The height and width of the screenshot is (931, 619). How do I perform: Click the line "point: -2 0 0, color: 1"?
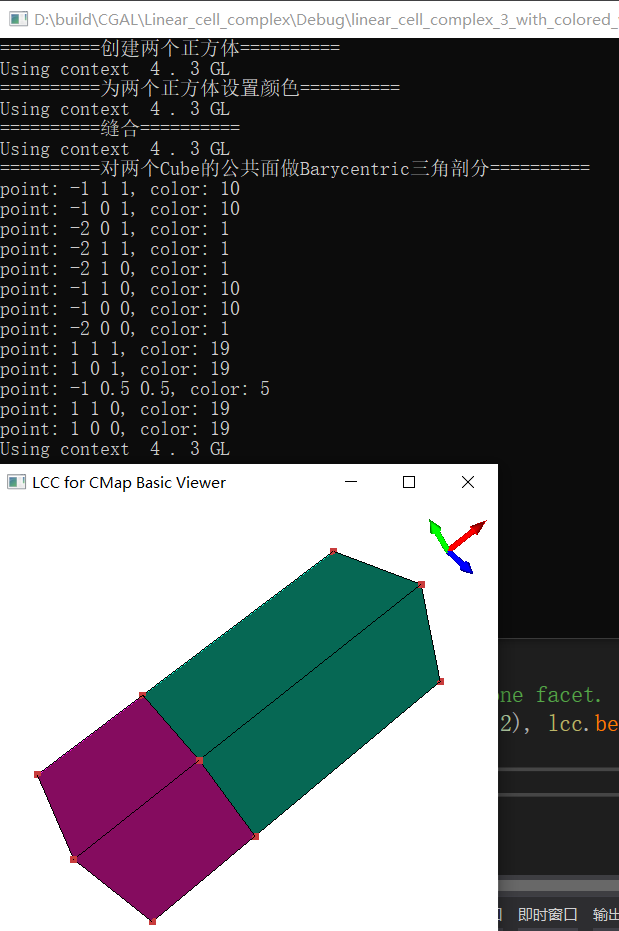(x=115, y=329)
